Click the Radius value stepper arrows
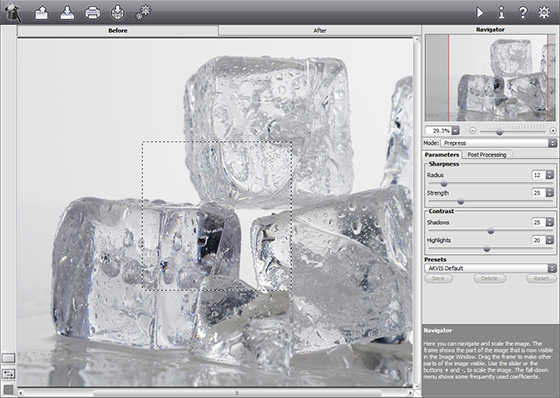Screen dimensions: 560x398 pyautogui.click(x=550, y=175)
